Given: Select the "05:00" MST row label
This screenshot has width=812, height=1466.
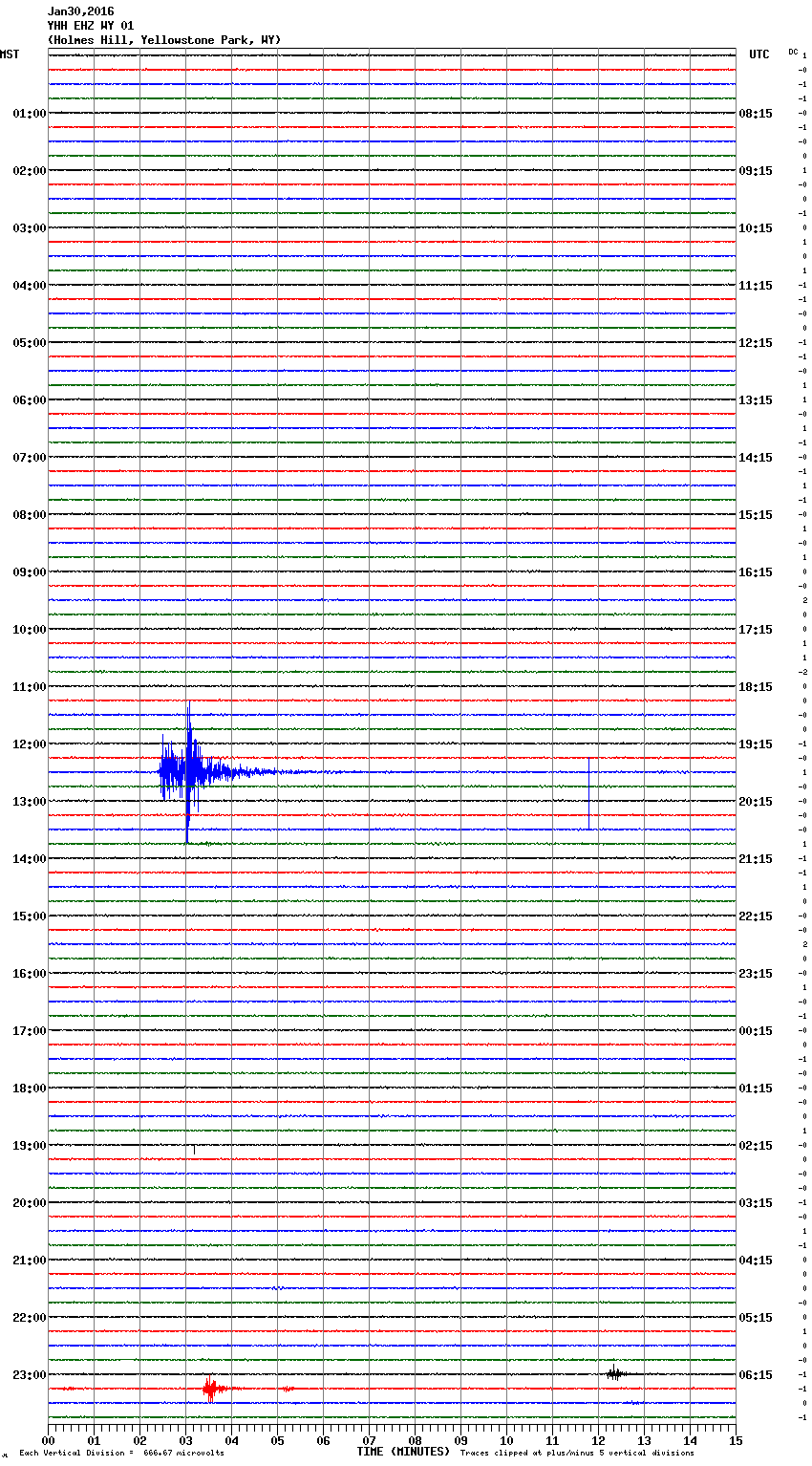Looking at the screenshot, I should (29, 343).
